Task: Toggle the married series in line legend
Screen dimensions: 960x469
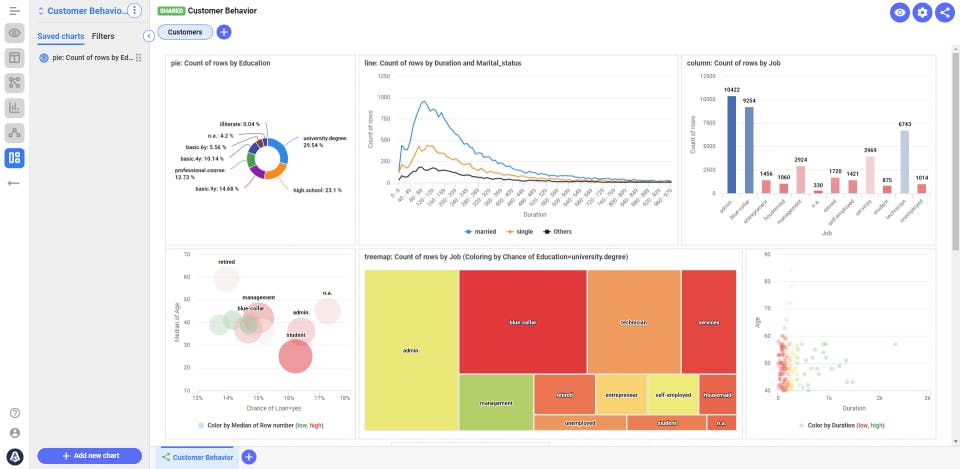Action: click(x=483, y=231)
